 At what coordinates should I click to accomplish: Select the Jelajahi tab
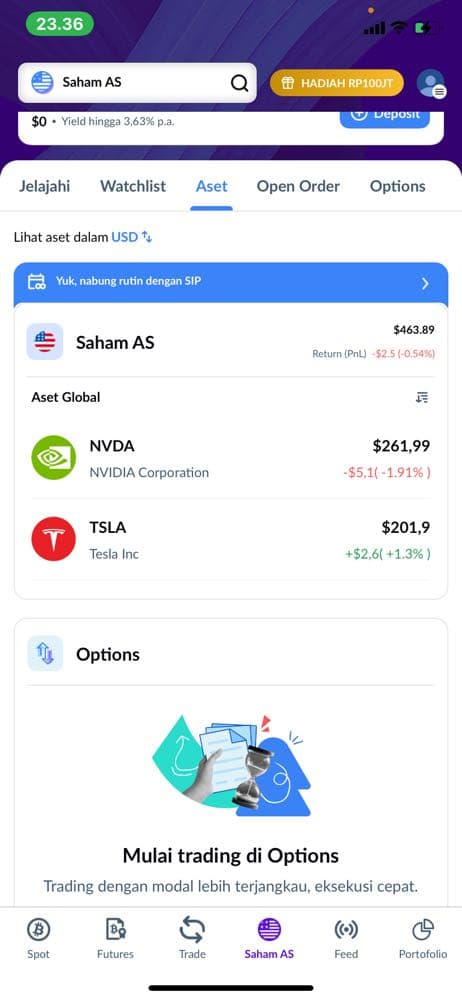[x=45, y=186]
